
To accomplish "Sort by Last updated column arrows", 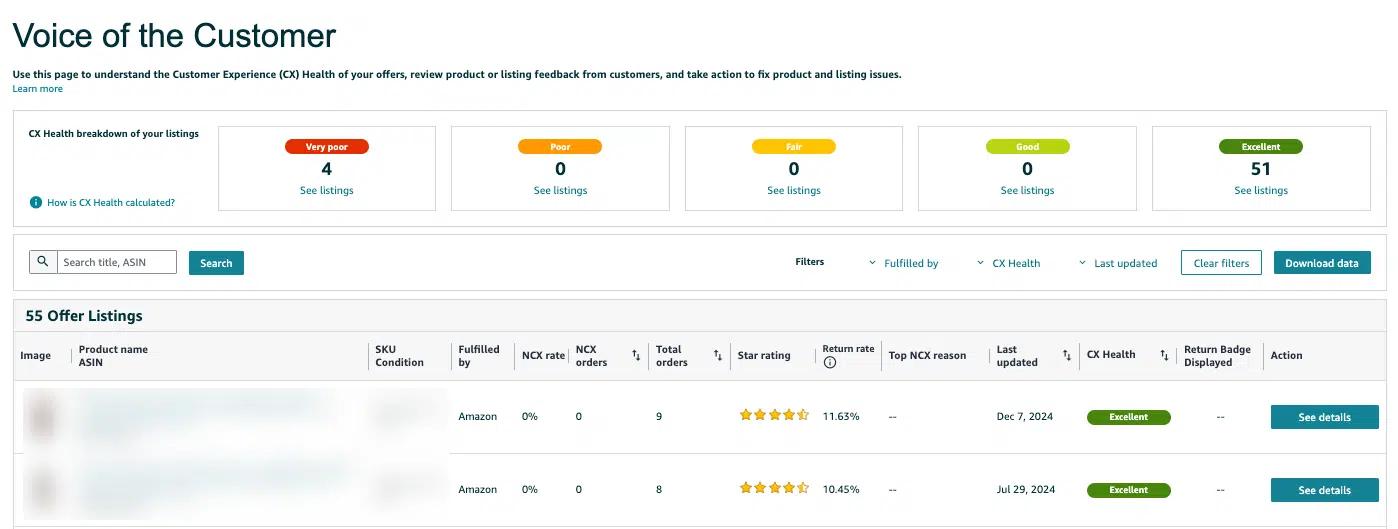I will pyautogui.click(x=1067, y=355).
